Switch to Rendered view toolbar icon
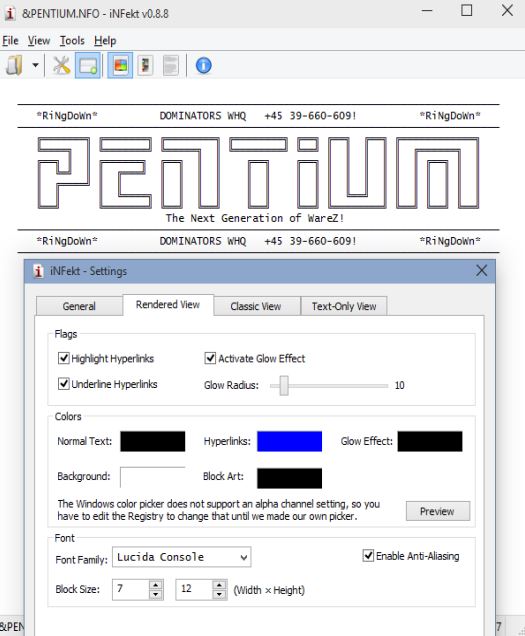Viewport: 525px width, 636px height. (120, 65)
